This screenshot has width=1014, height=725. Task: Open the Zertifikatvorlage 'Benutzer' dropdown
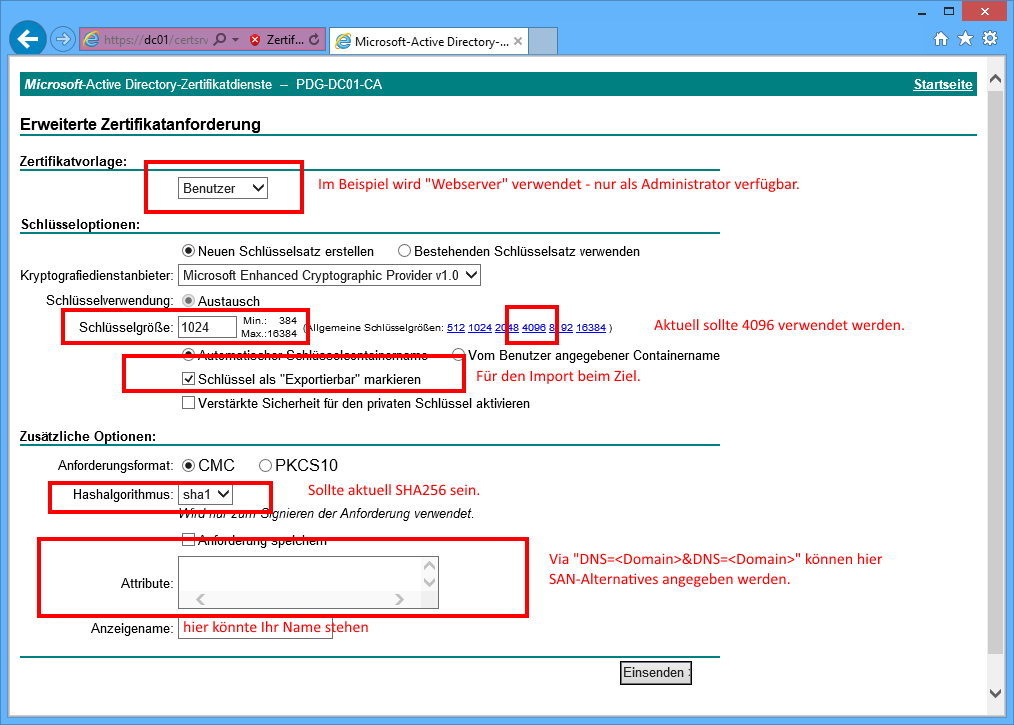click(223, 188)
